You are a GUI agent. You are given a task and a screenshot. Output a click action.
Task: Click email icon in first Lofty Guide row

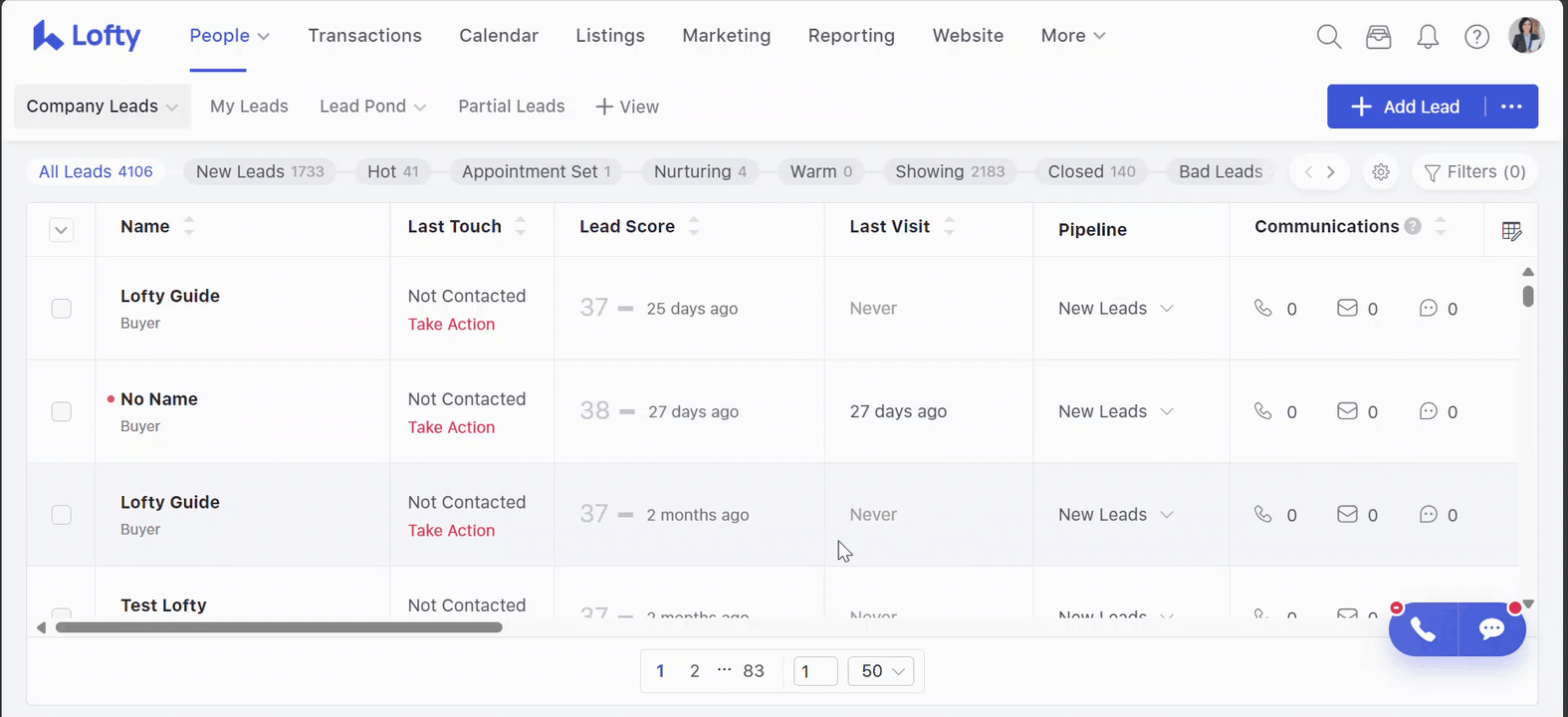[x=1347, y=308]
